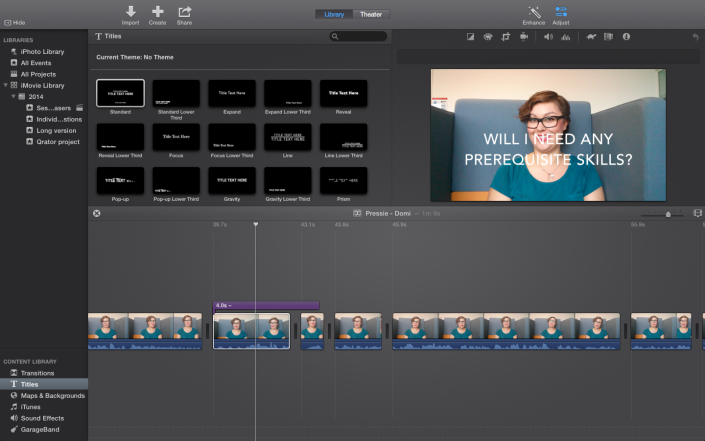The height and width of the screenshot is (441, 705).
Task: Choose the Standard Lower Third title
Action: click(176, 93)
